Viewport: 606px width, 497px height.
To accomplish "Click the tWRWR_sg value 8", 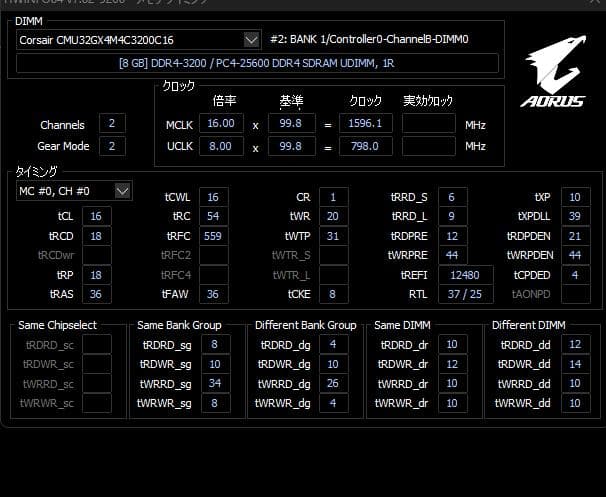I will pos(215,403).
